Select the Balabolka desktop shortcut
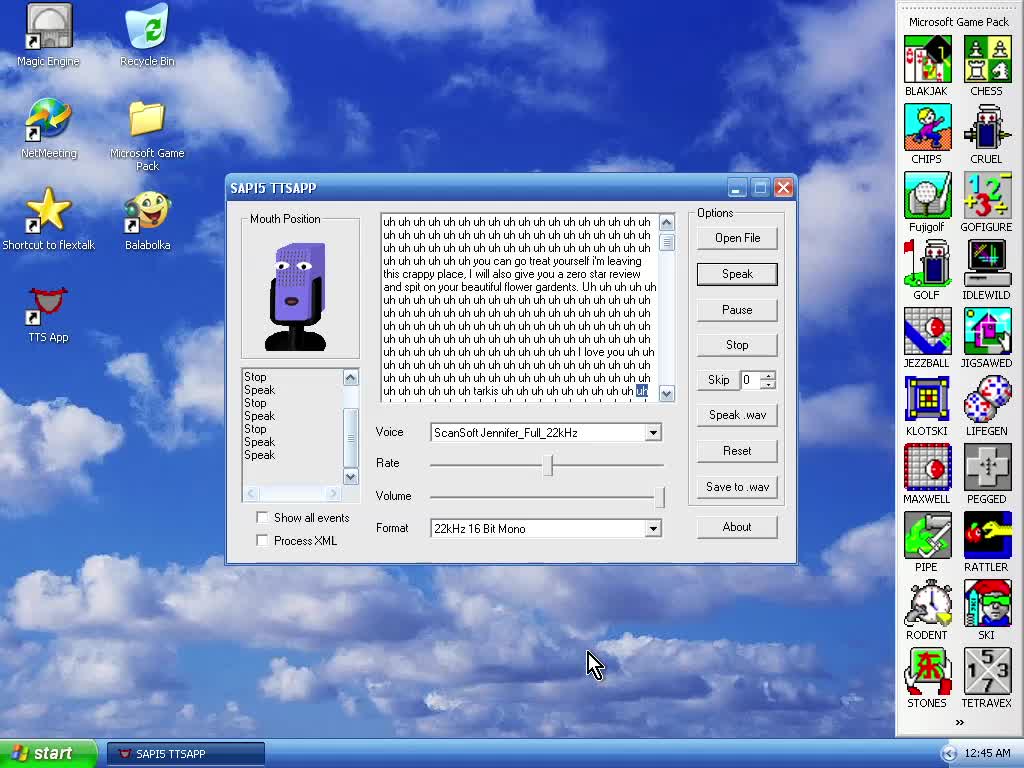 [x=148, y=221]
